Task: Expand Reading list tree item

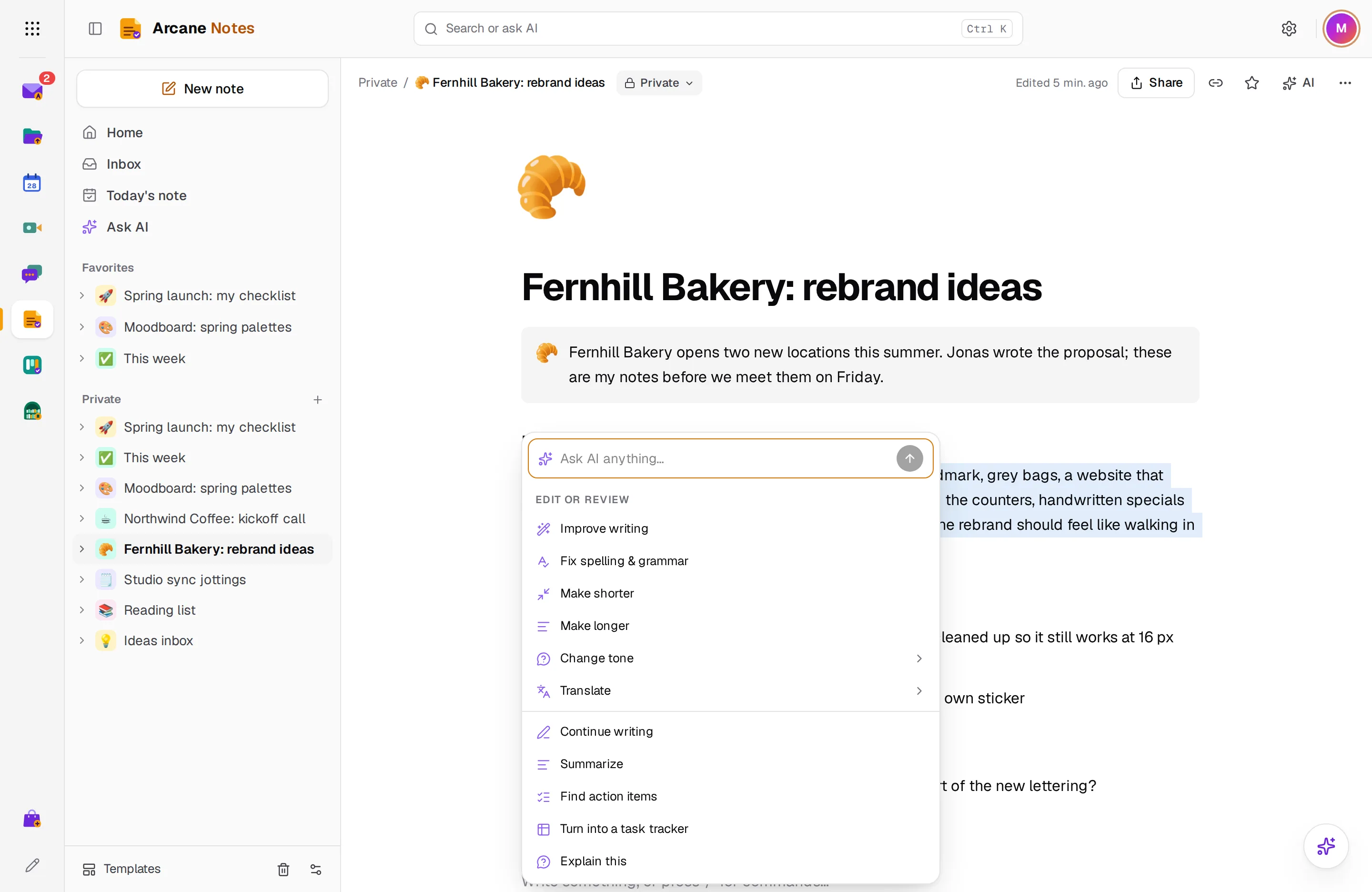Action: click(x=82, y=610)
